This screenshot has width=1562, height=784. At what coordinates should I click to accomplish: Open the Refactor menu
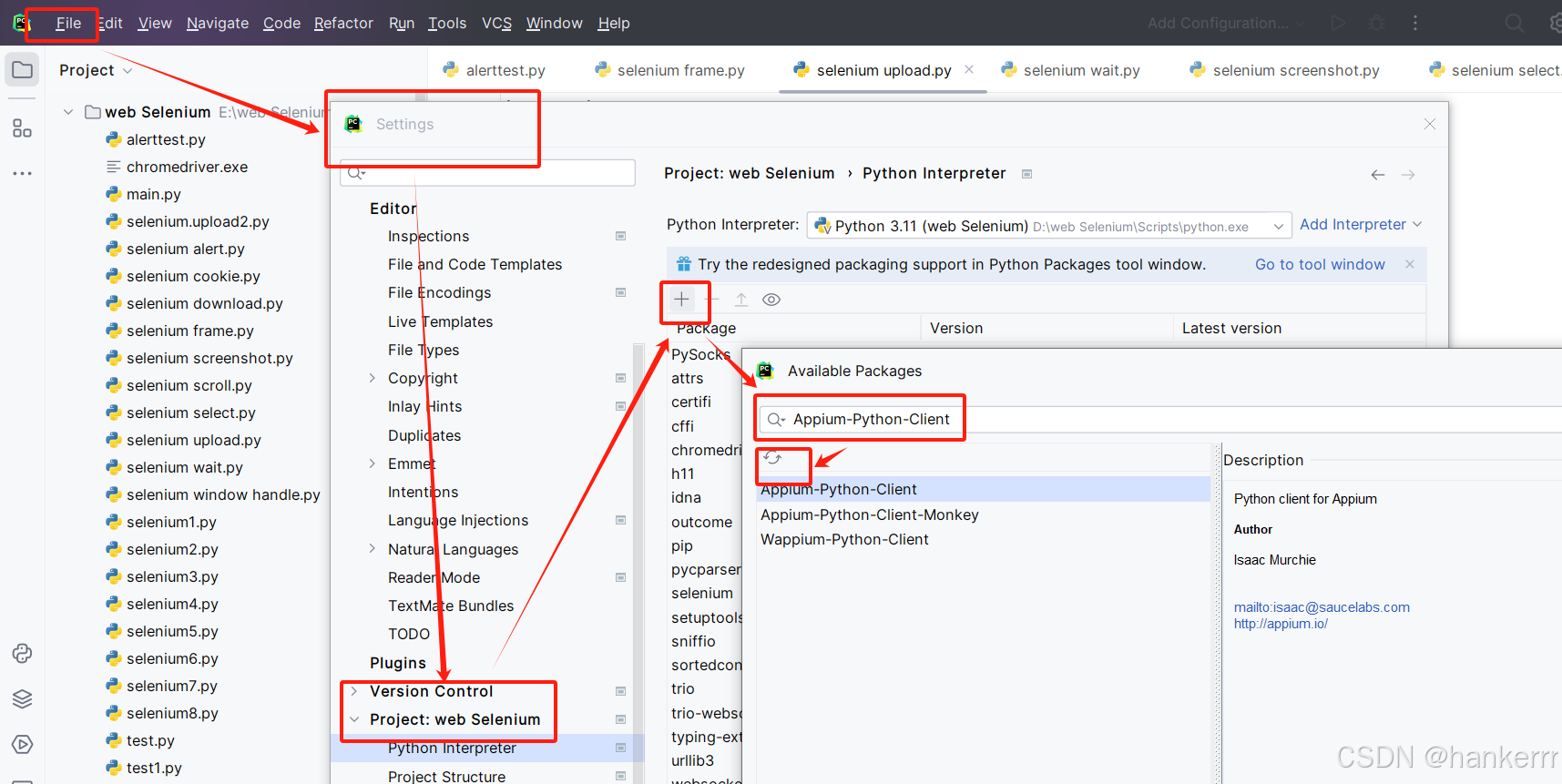tap(343, 23)
